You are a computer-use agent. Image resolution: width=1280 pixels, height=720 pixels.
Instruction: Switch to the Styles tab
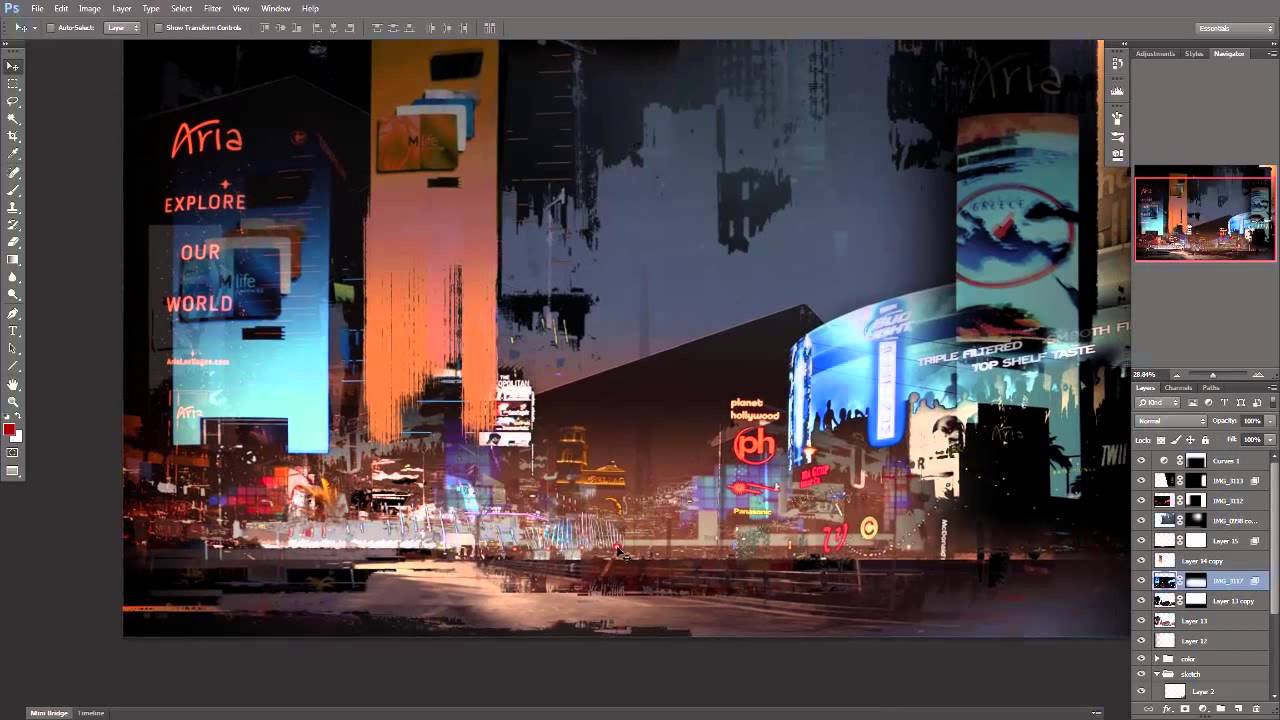pyautogui.click(x=1194, y=53)
